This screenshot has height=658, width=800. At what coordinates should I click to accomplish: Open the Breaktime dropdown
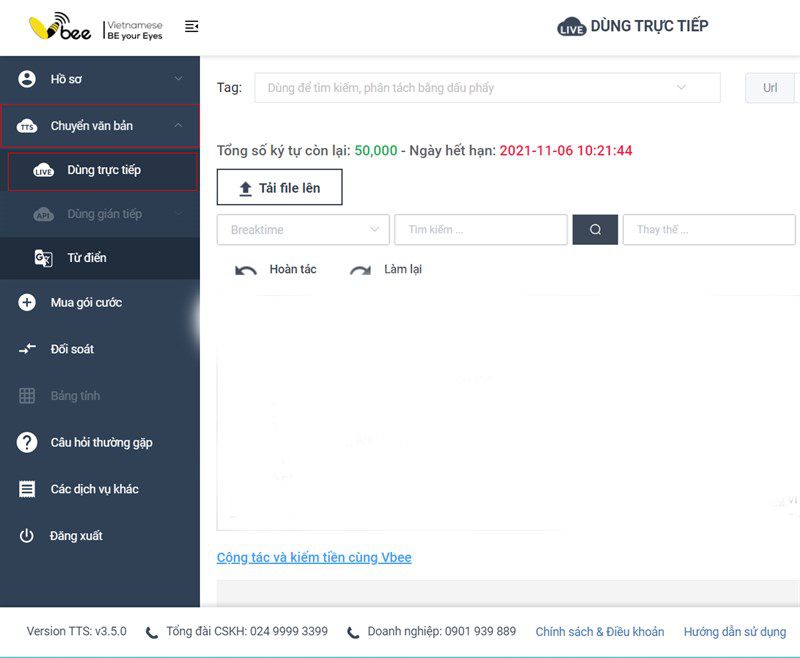tap(303, 230)
